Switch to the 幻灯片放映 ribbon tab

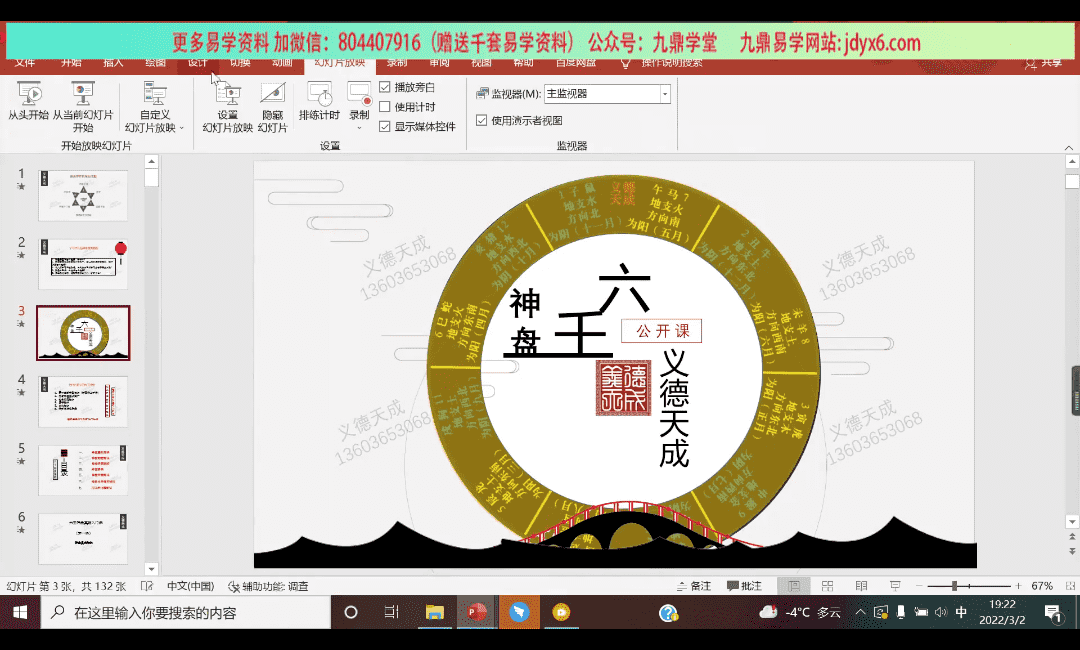[339, 63]
